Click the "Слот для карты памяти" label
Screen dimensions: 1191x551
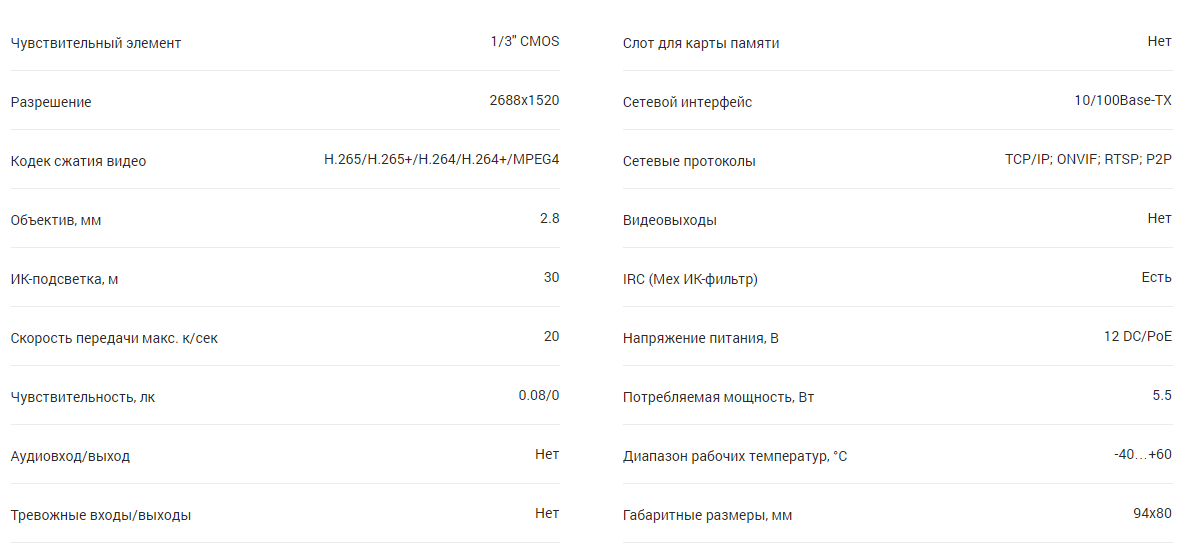pyautogui.click(x=700, y=43)
